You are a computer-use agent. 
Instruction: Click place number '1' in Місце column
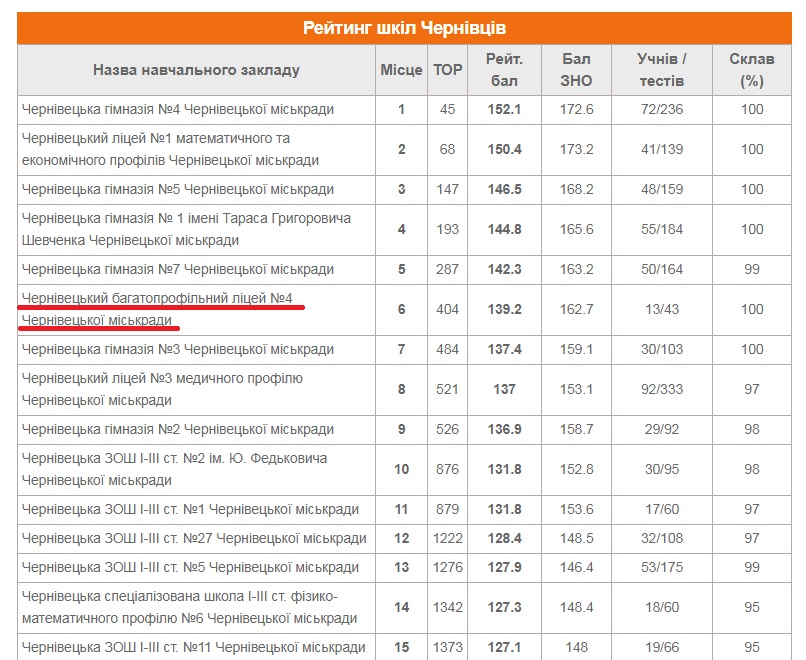(x=401, y=109)
